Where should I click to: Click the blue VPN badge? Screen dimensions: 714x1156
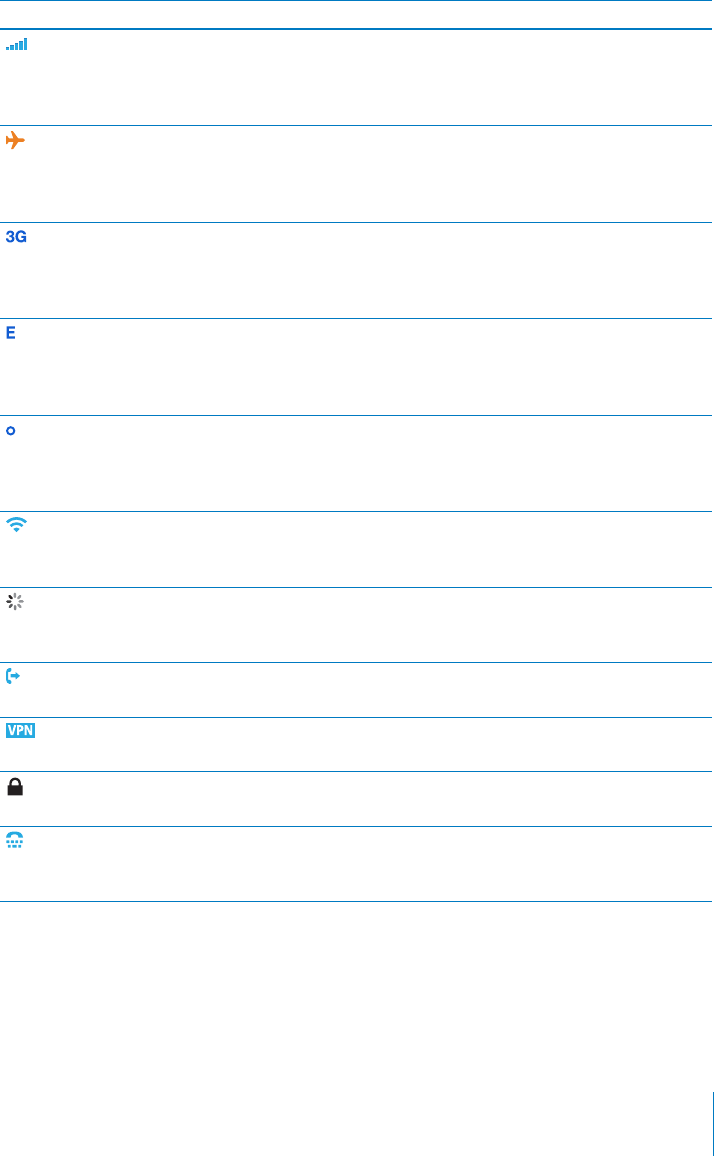[21, 731]
